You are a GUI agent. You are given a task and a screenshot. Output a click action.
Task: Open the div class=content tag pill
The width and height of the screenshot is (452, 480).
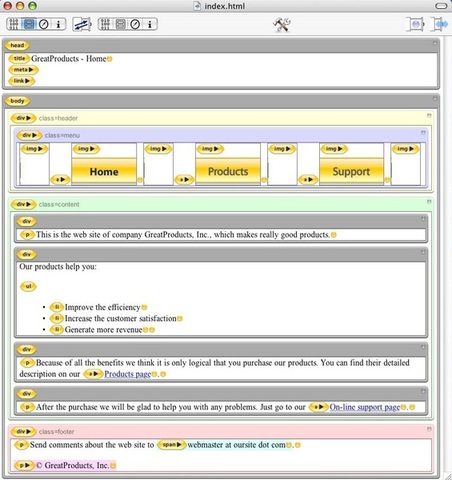(x=24, y=204)
